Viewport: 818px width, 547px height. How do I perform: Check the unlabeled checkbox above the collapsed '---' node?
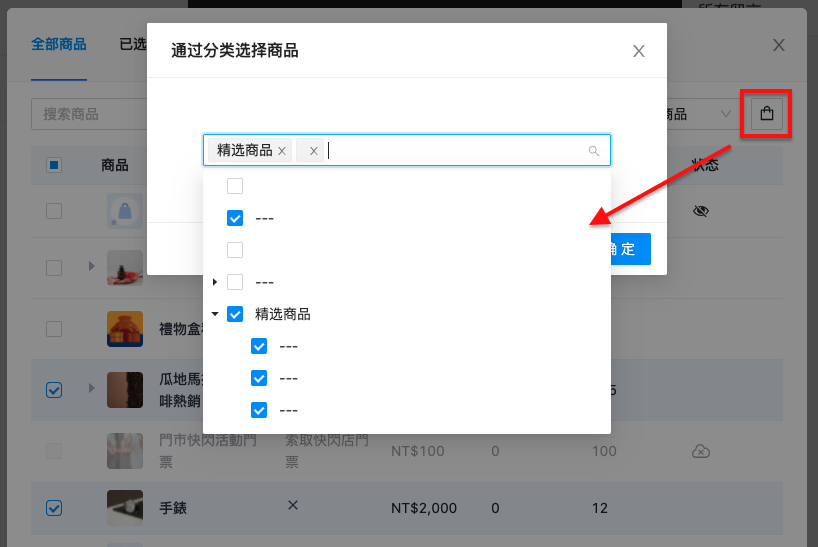(x=235, y=250)
